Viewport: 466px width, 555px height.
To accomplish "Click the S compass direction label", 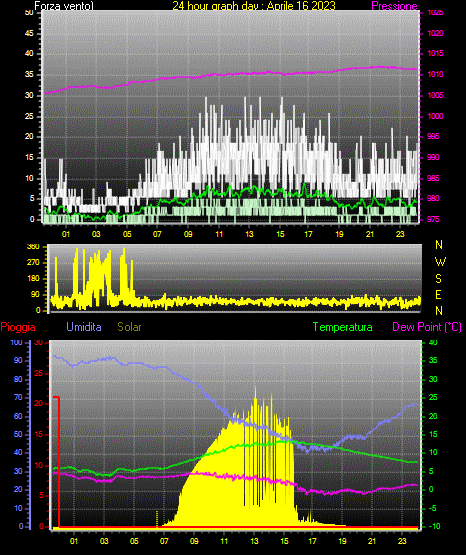I will tap(438, 279).
